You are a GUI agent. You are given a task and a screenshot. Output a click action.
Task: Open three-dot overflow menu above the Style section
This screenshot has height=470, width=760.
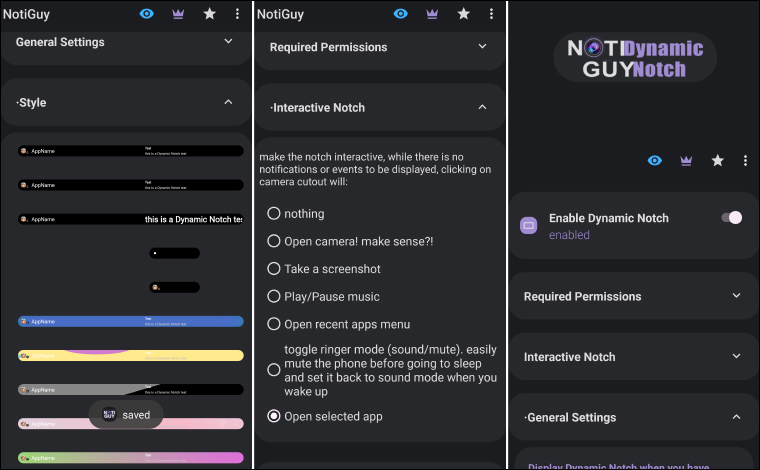point(237,14)
